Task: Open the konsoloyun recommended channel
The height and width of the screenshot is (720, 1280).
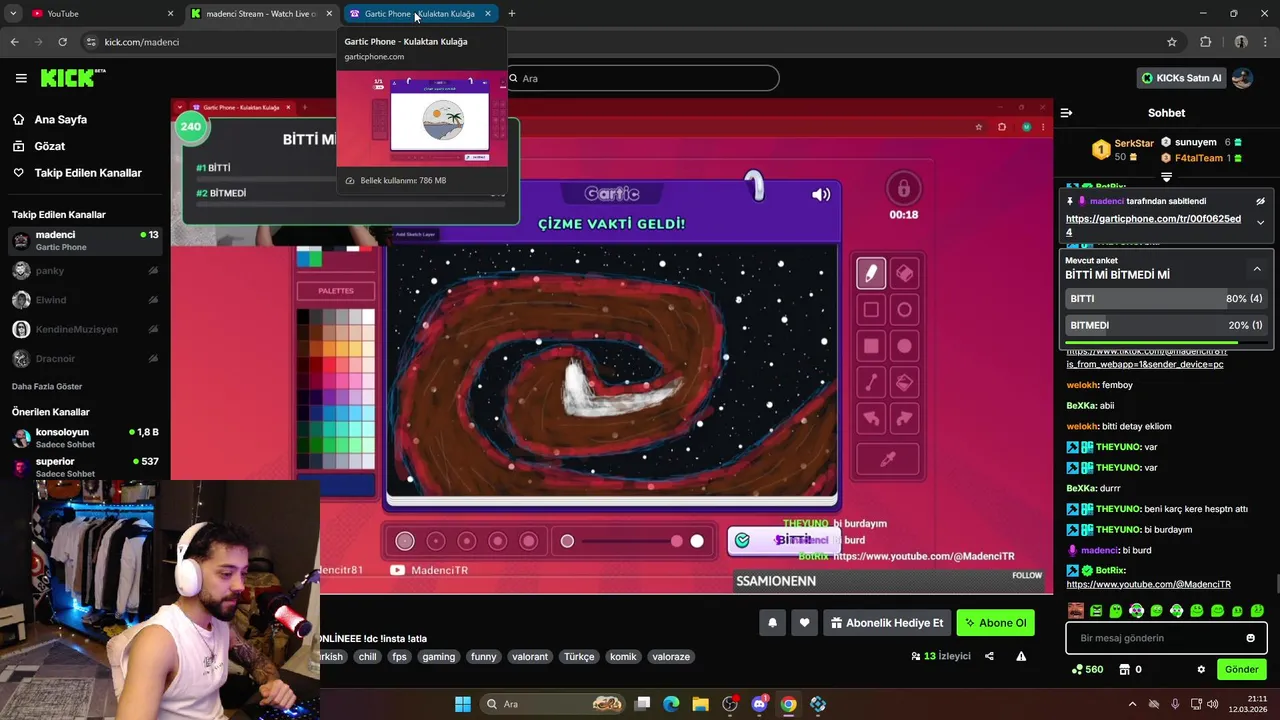Action: coord(85,438)
